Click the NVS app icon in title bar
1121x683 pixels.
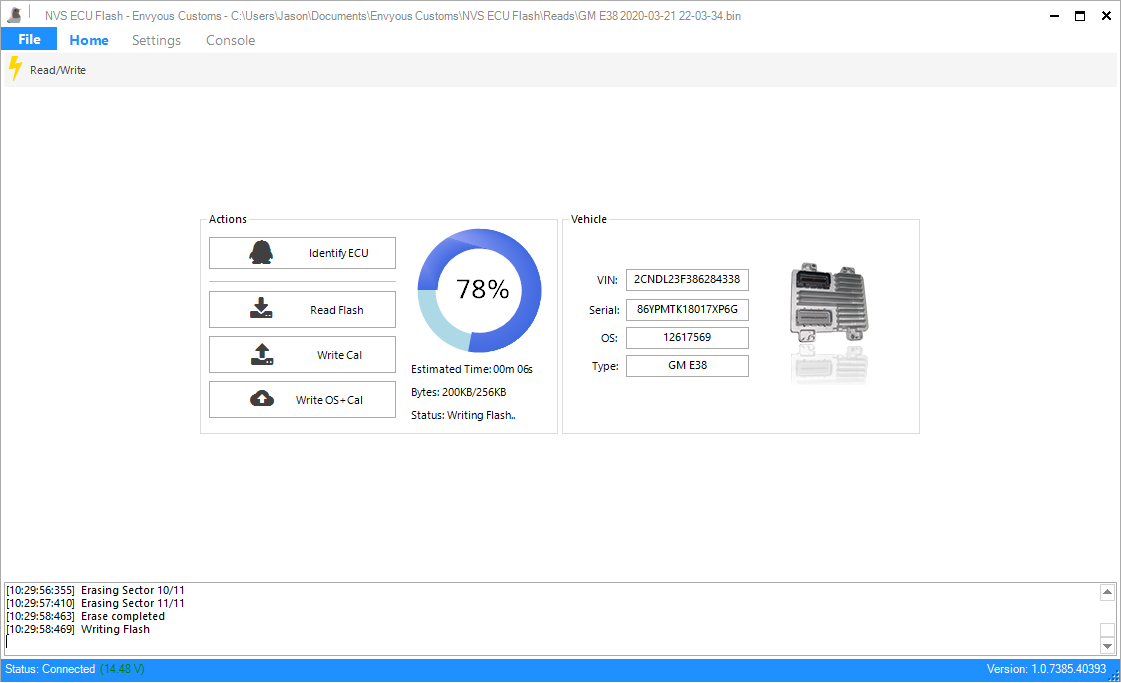tap(14, 14)
